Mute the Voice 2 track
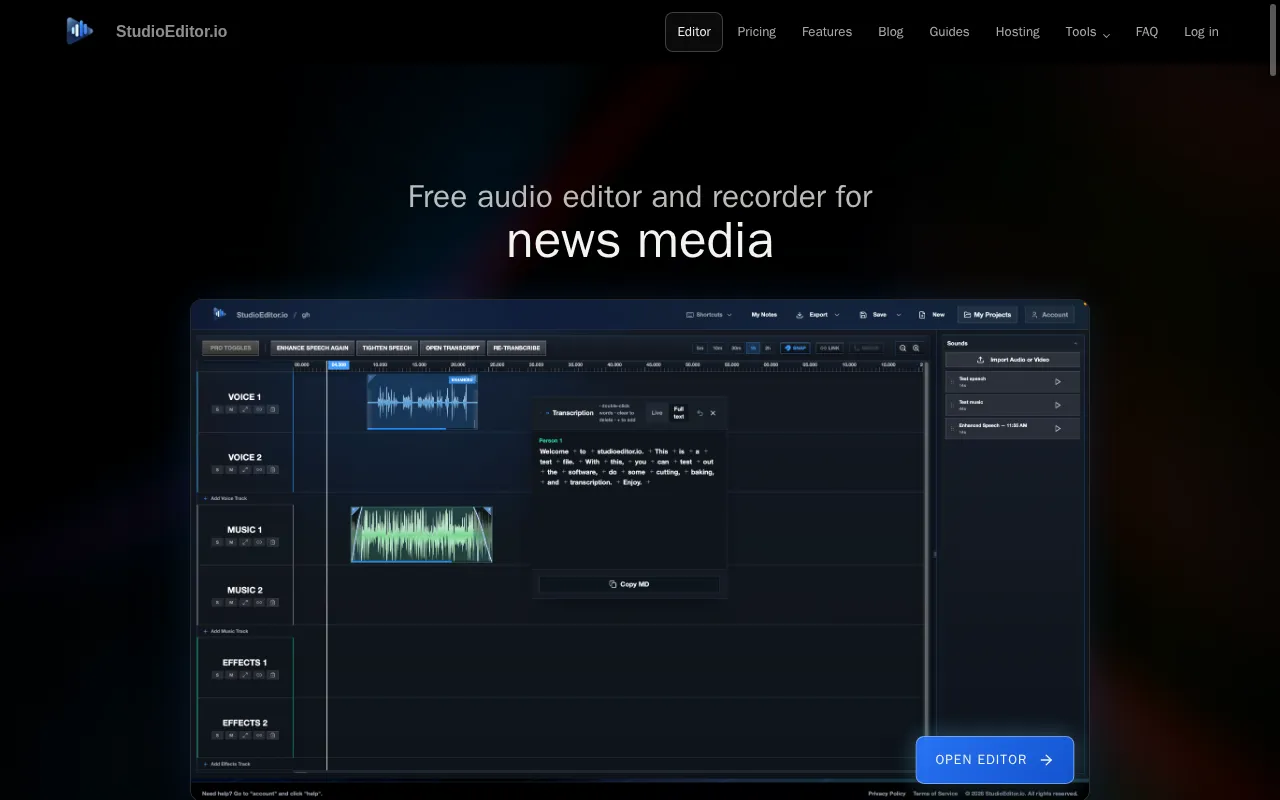 click(x=231, y=470)
